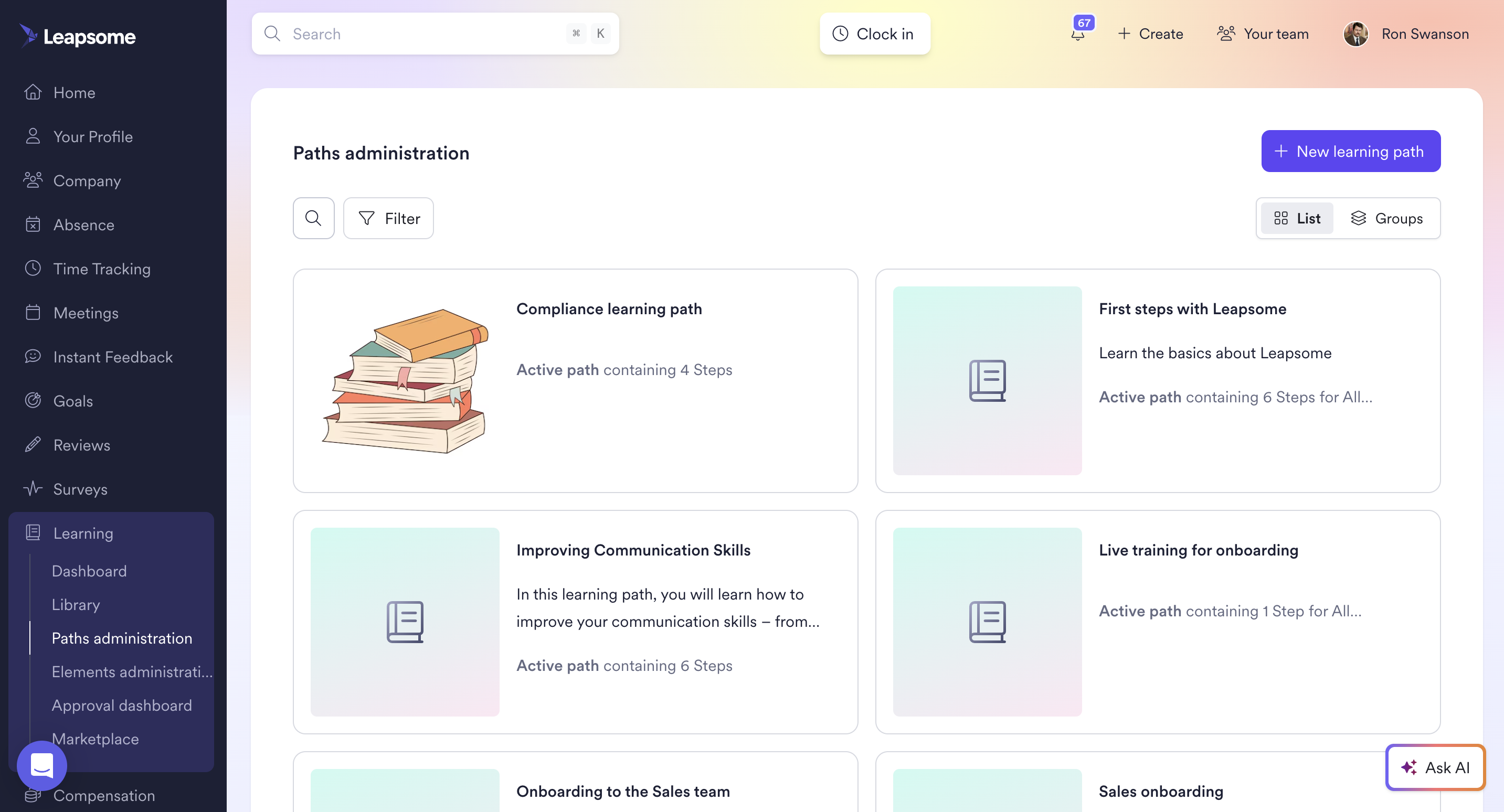This screenshot has height=812, width=1504.
Task: Go to Instant Feedback in sidebar
Action: [x=113, y=357]
